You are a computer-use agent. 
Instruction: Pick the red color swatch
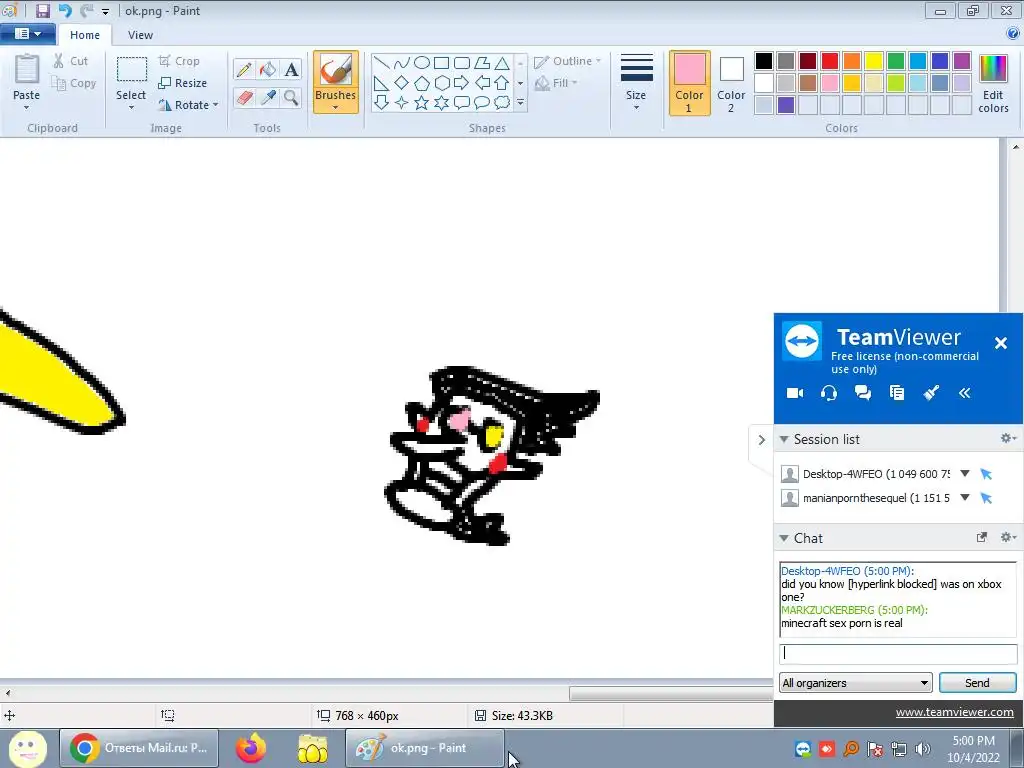tap(830, 61)
